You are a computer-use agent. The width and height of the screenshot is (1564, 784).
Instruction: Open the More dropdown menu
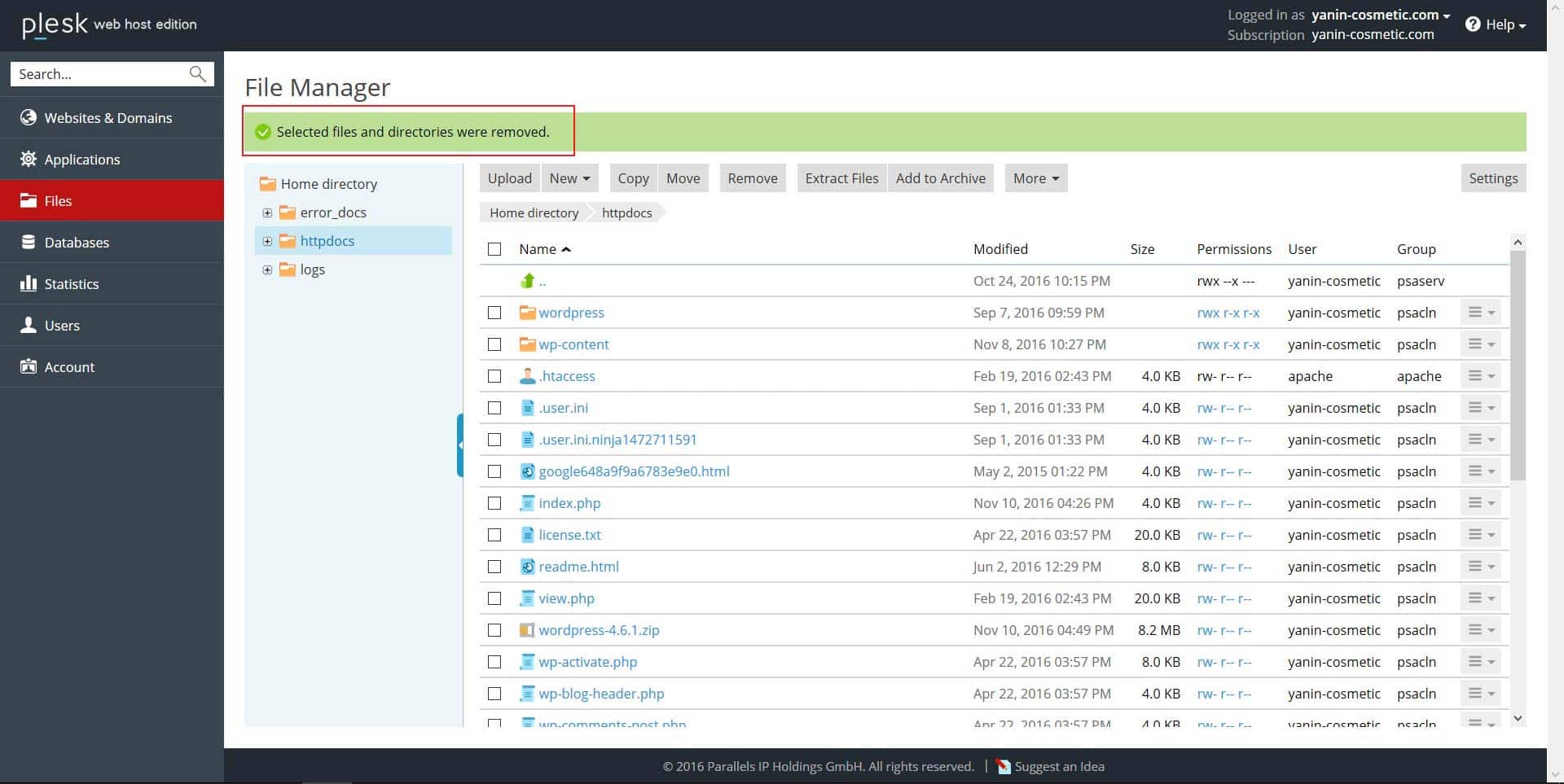pos(1035,178)
